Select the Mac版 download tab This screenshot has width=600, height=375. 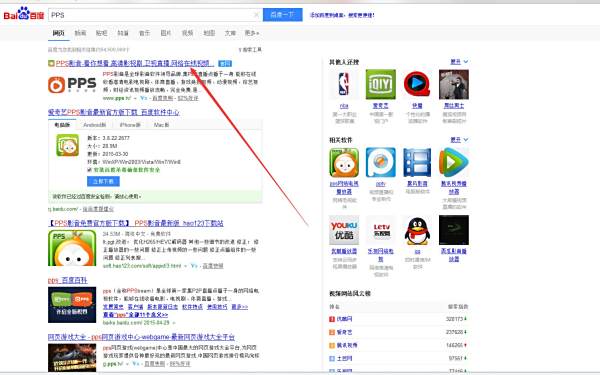(x=161, y=125)
